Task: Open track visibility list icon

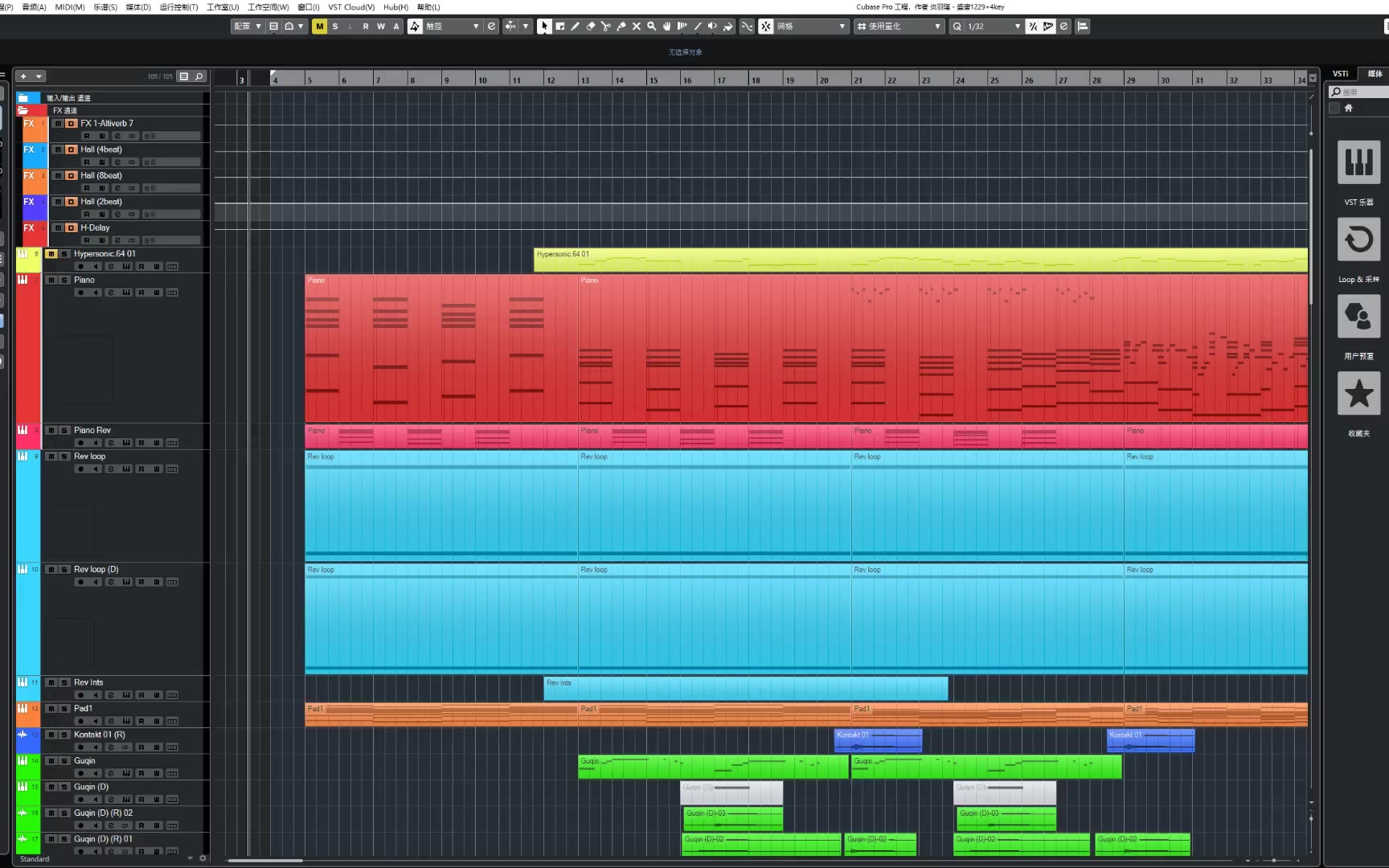Action: click(x=184, y=76)
